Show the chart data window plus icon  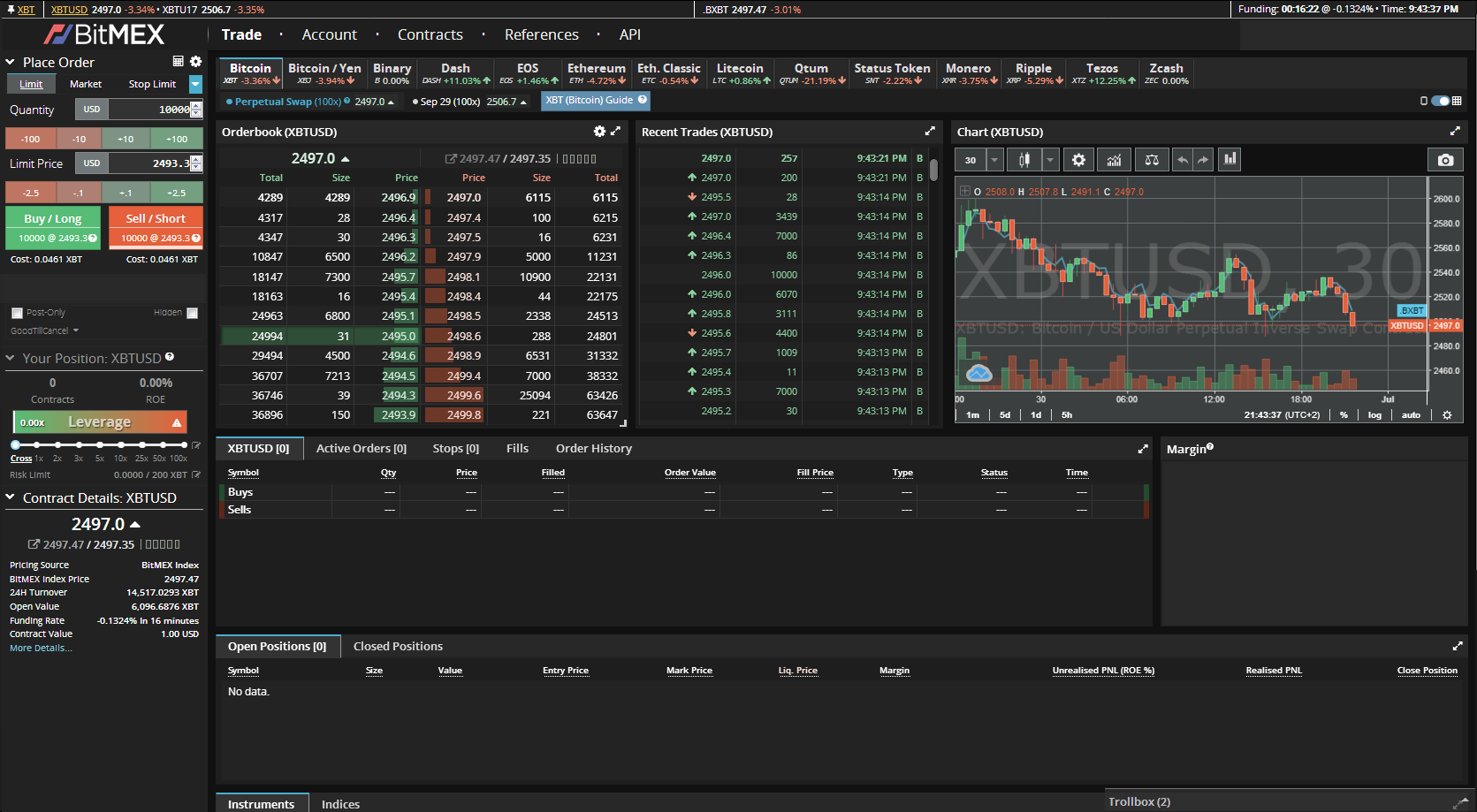click(x=965, y=191)
